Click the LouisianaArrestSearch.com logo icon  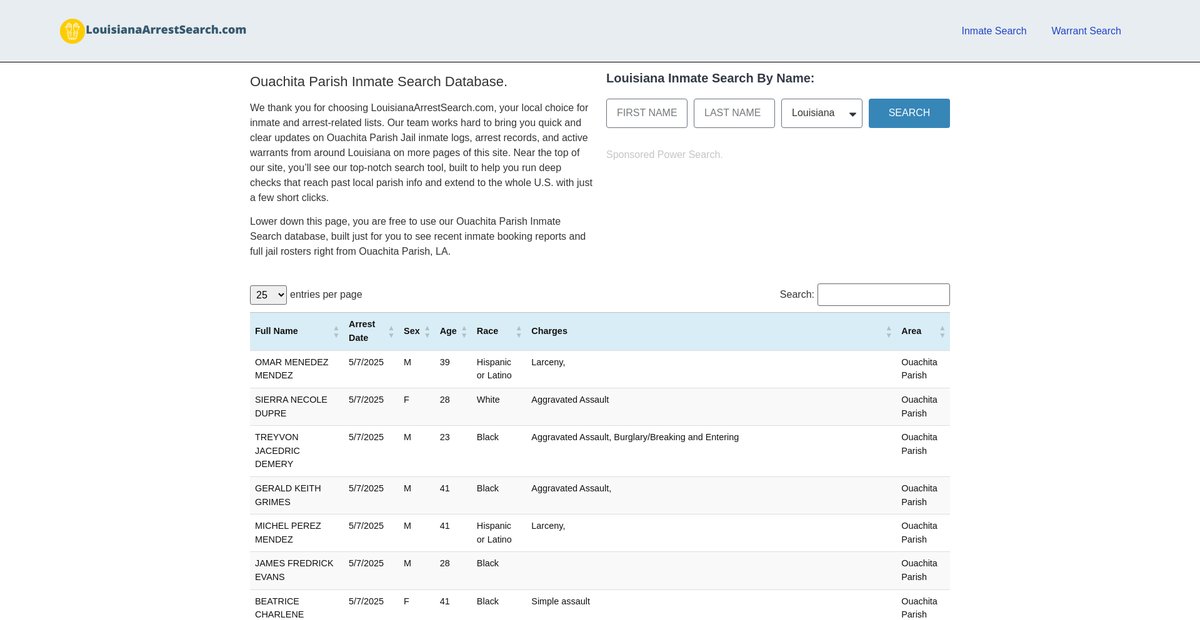pos(72,31)
